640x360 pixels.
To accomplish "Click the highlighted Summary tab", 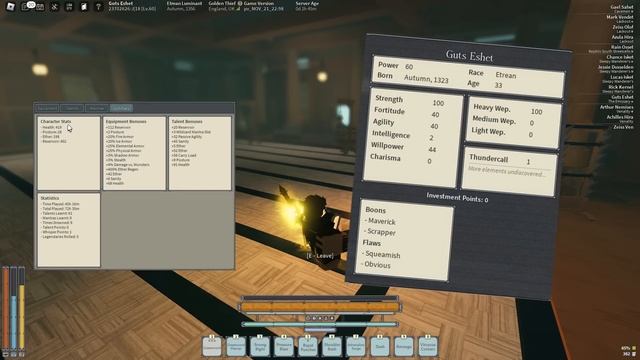I will pos(121,108).
